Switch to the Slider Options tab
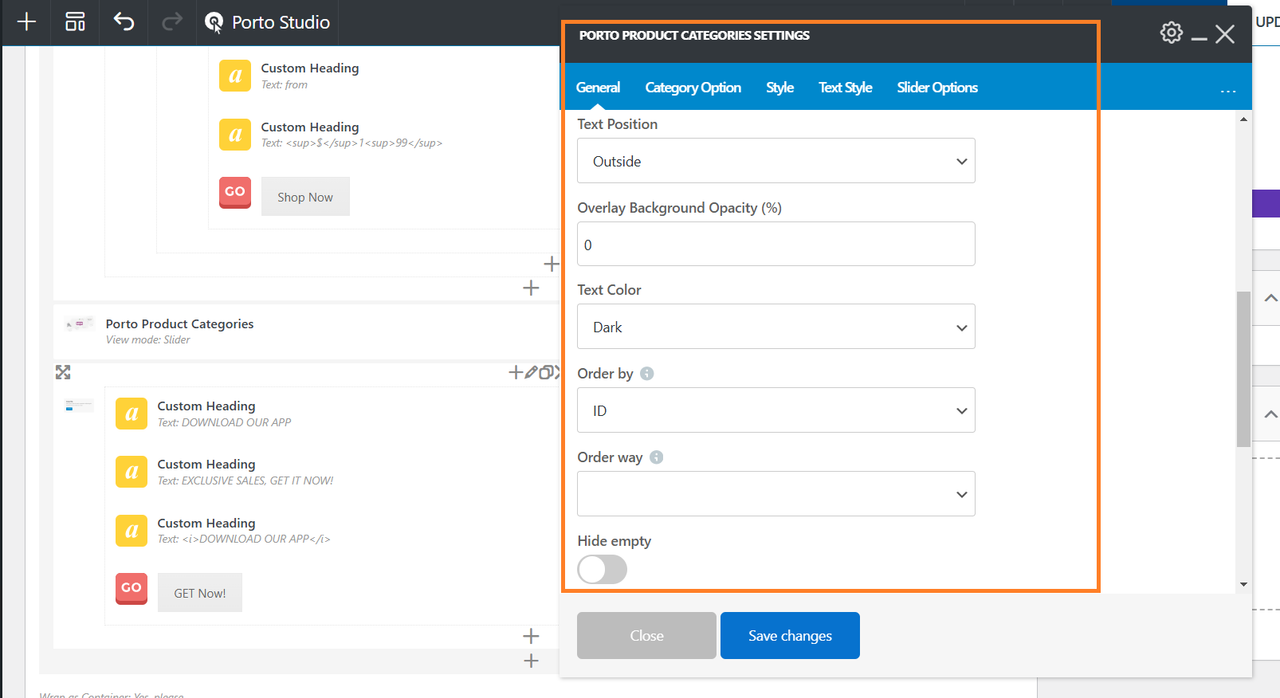The image size is (1280, 698). pyautogui.click(x=937, y=87)
